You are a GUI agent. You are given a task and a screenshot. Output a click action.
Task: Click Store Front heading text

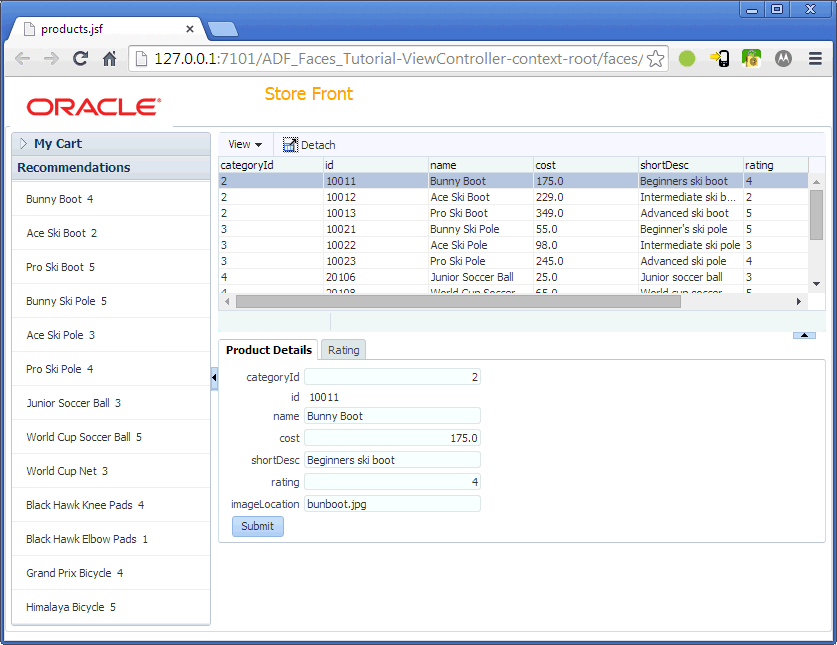tap(309, 94)
